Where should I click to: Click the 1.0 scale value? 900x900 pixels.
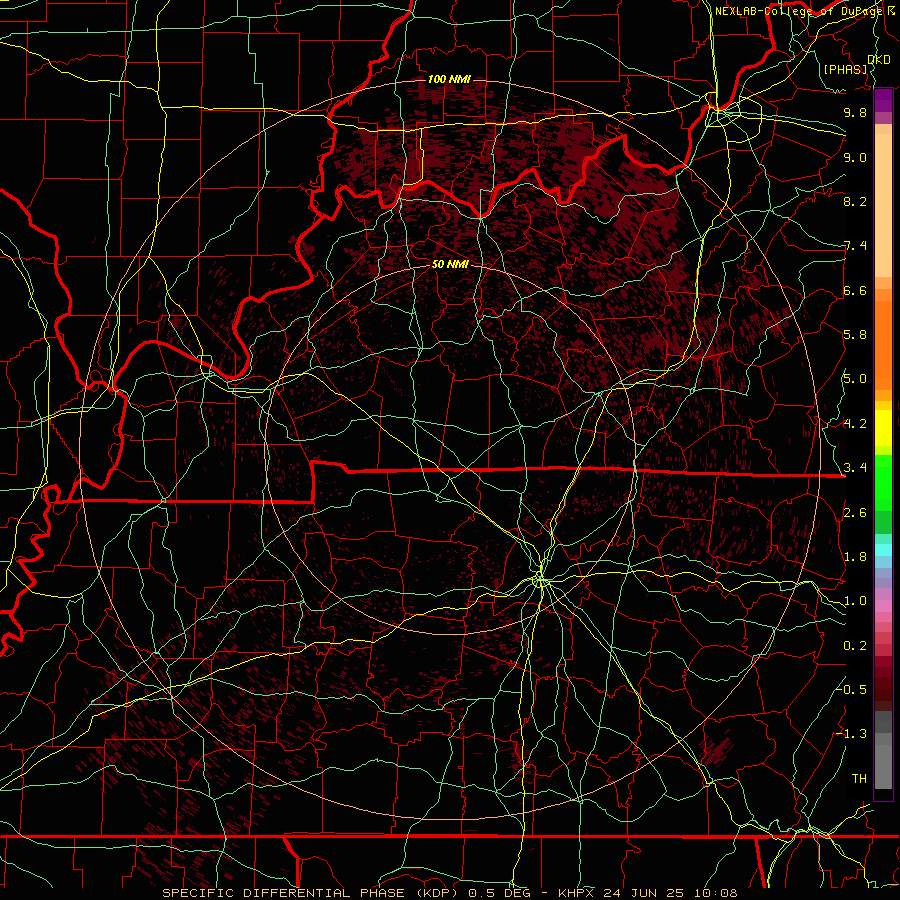point(855,601)
